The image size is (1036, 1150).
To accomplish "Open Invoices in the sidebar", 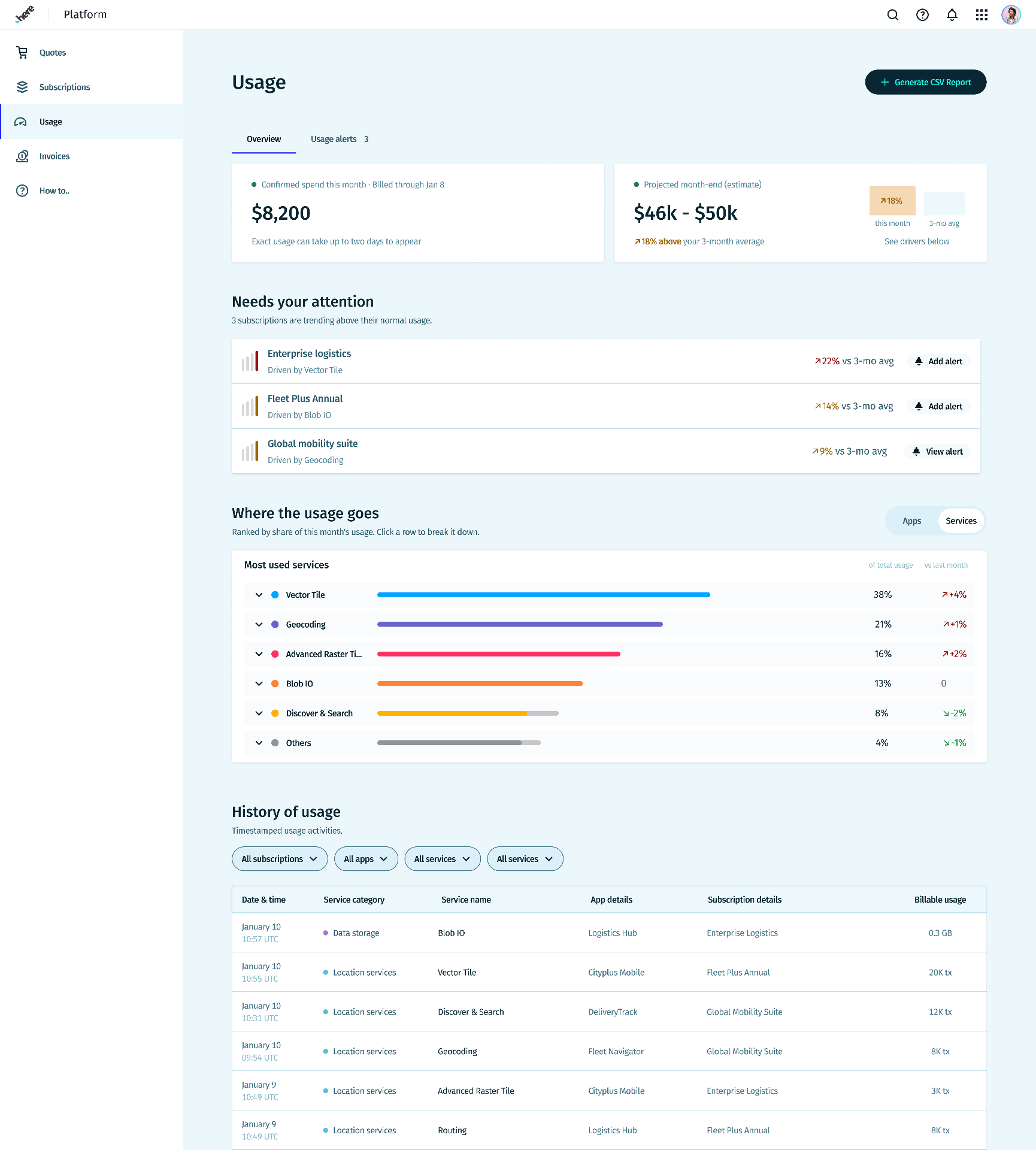I will [92, 156].
